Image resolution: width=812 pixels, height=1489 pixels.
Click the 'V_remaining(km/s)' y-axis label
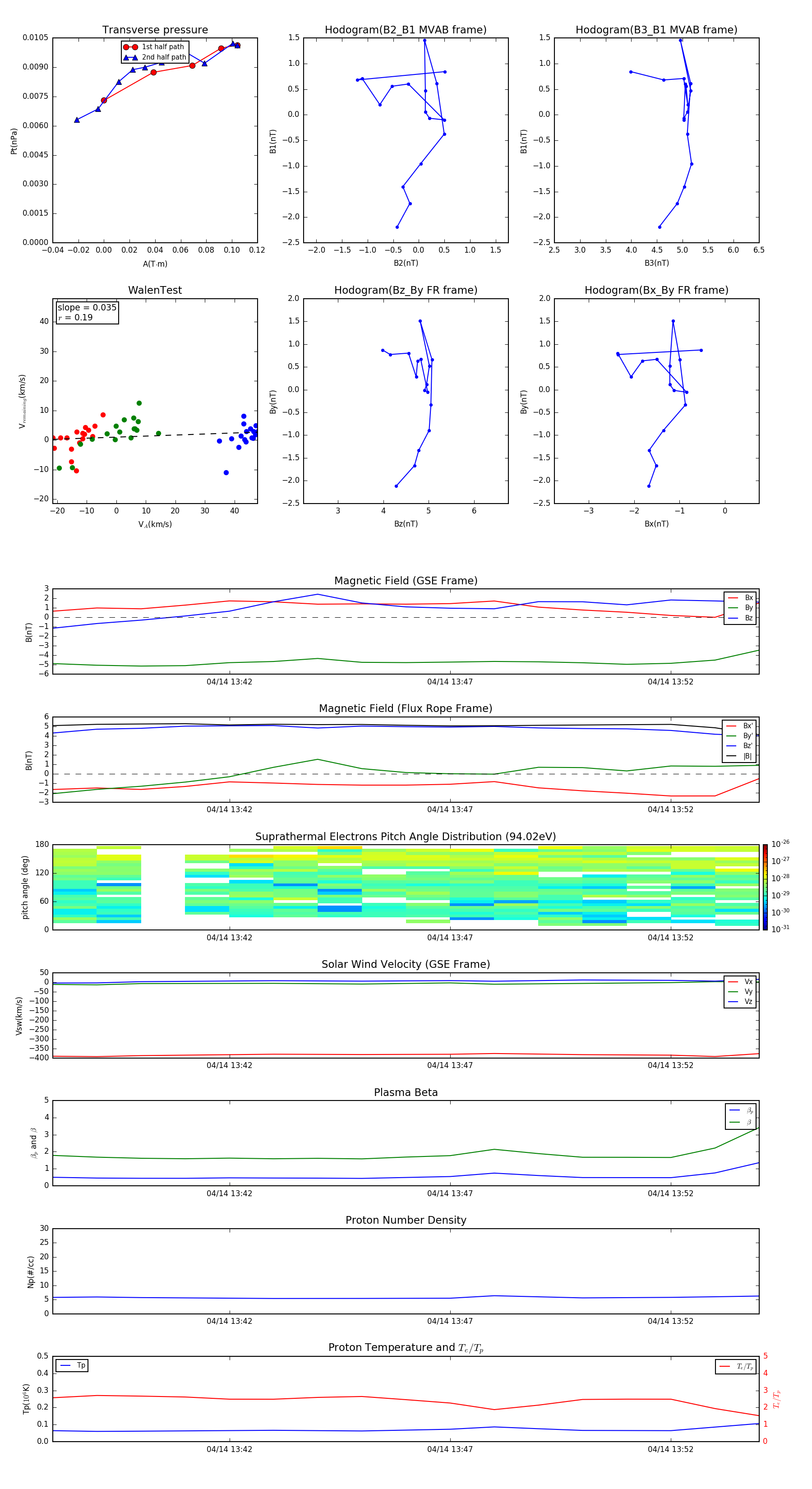23,401
